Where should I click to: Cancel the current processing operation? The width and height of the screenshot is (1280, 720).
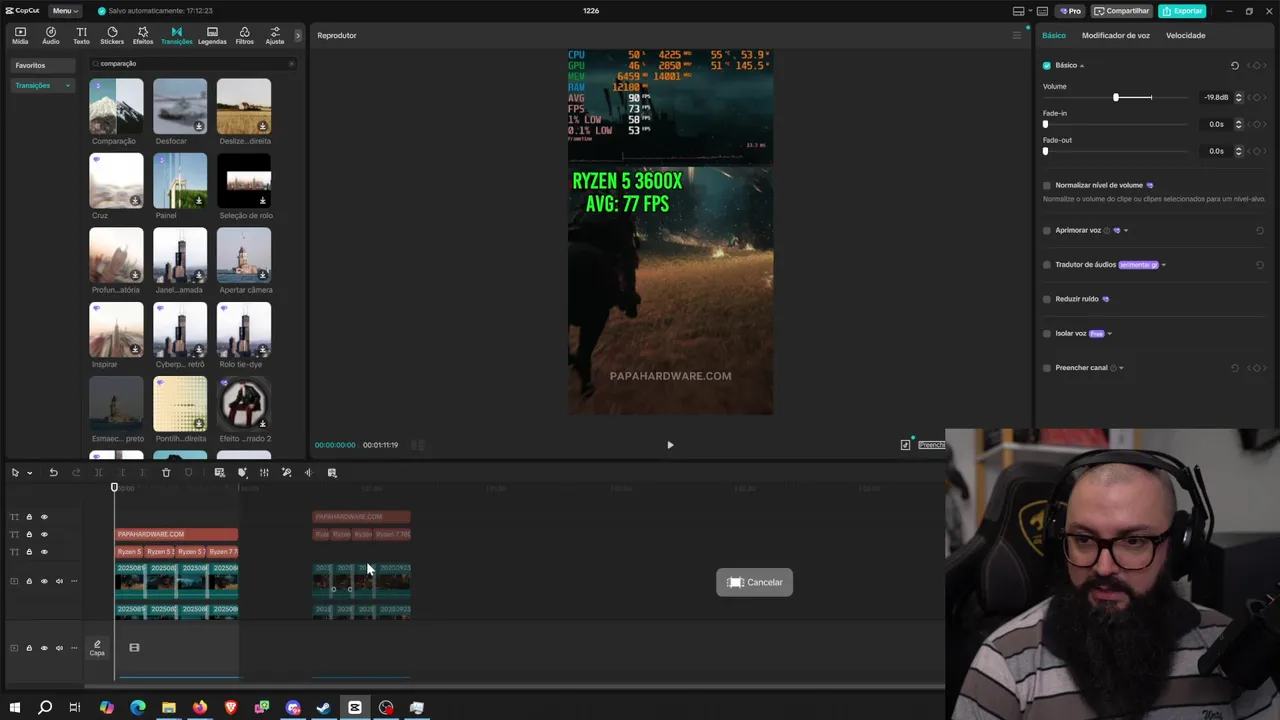pyautogui.click(x=755, y=582)
